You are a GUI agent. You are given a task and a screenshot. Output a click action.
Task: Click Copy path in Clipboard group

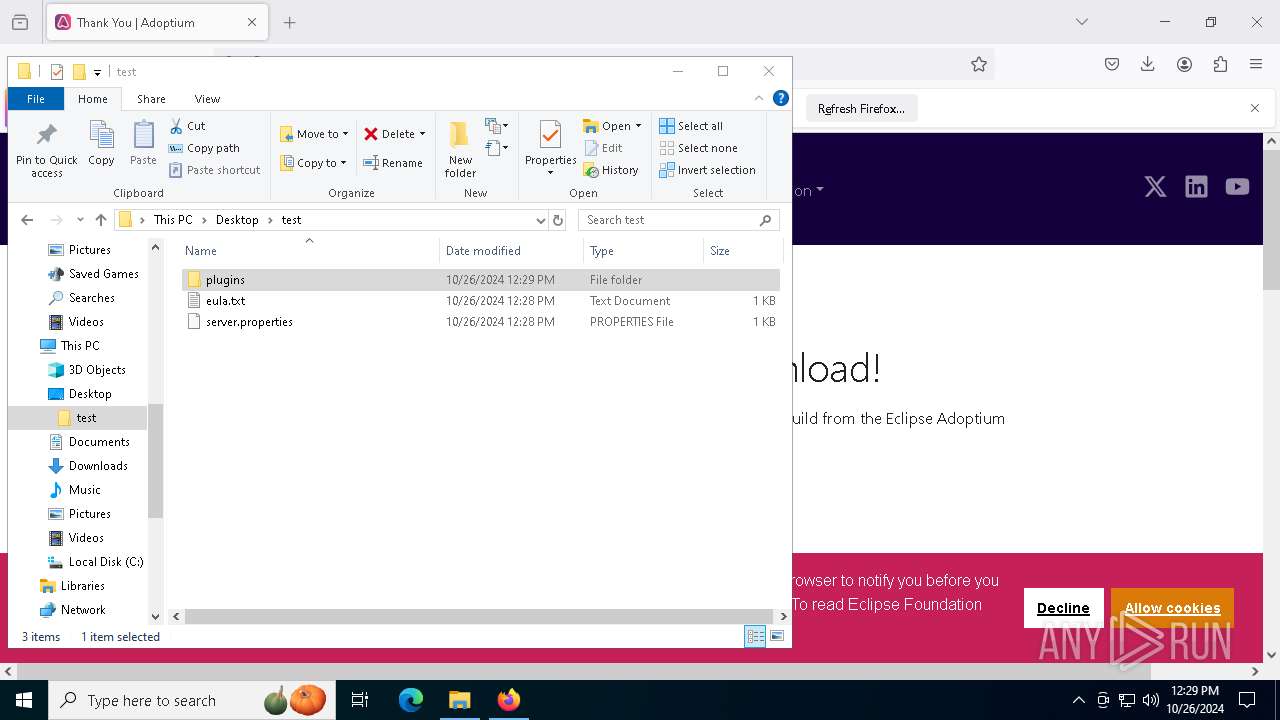coord(204,148)
